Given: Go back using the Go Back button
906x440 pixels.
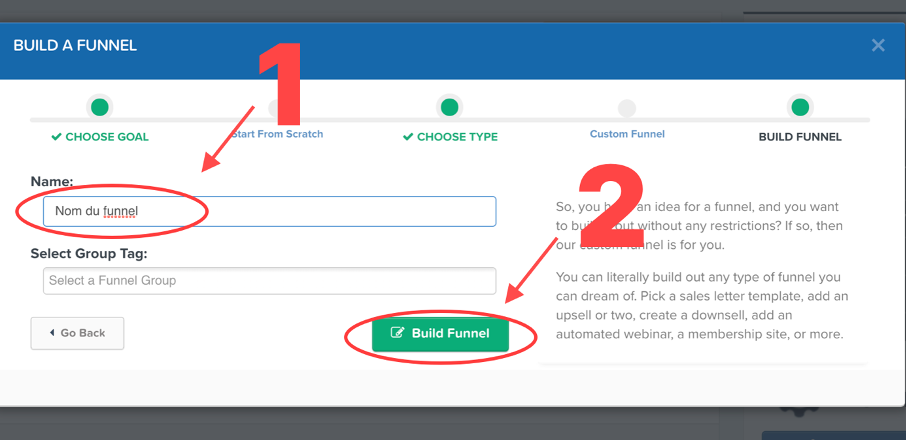Looking at the screenshot, I should click(77, 333).
